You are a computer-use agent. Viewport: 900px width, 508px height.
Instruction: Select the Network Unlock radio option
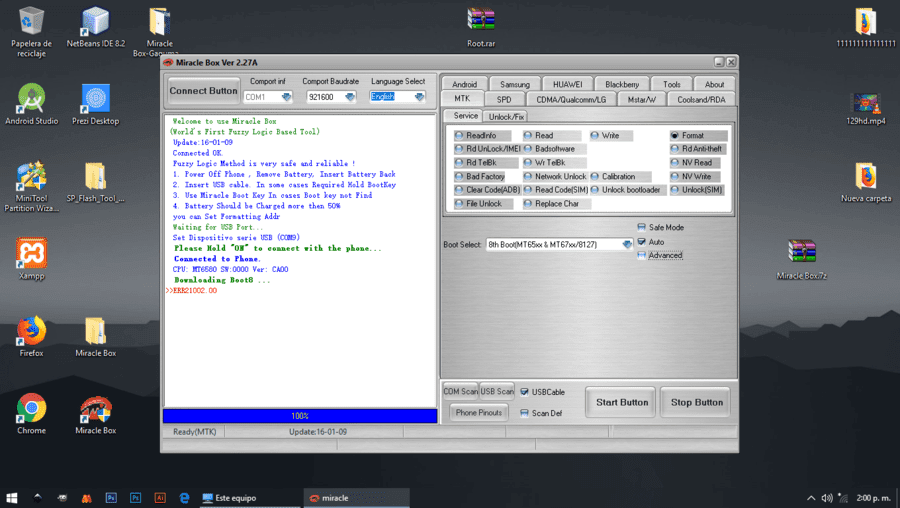coord(554,176)
